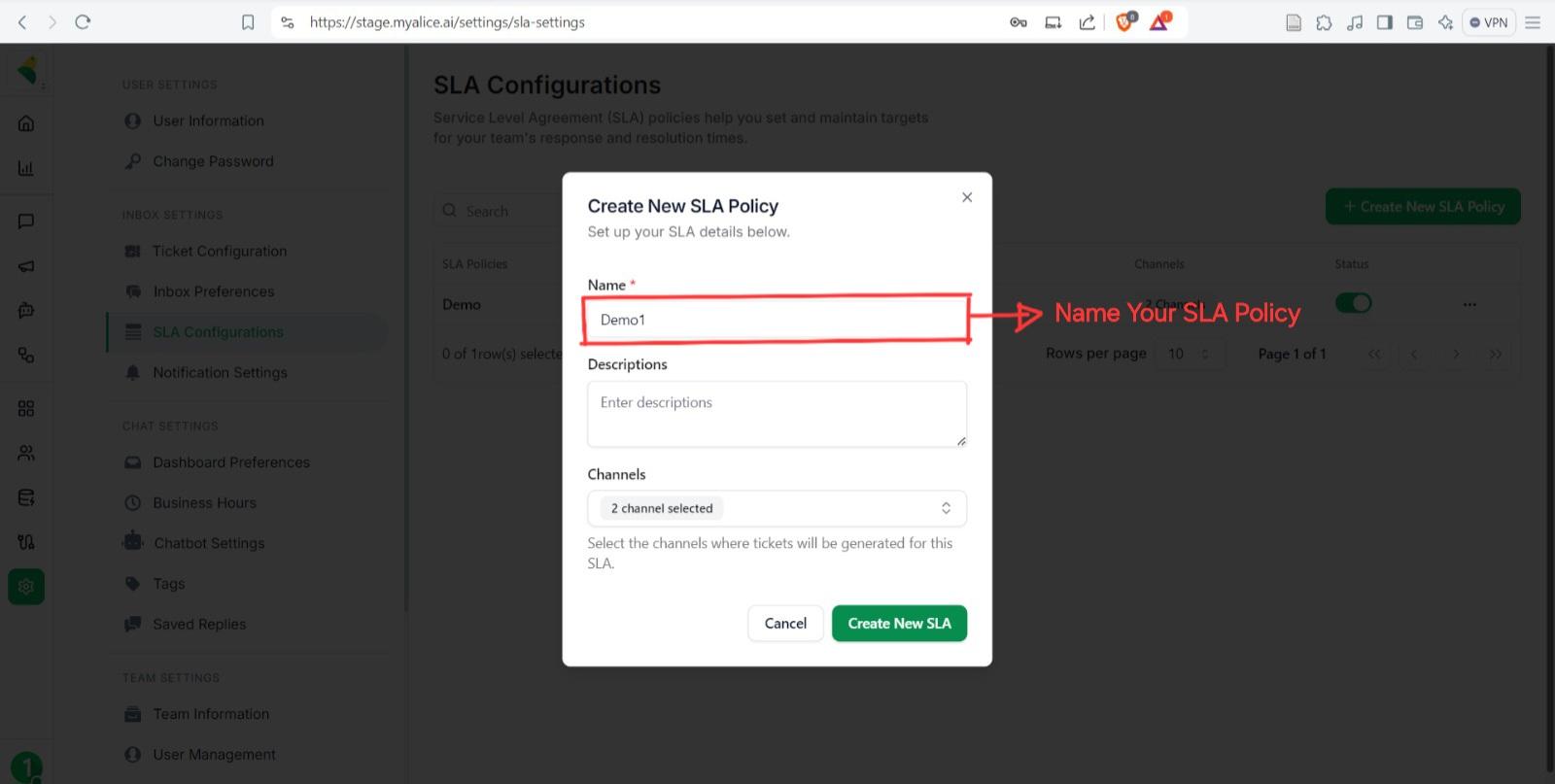Open the user avatar at bottom-left rail
The height and width of the screenshot is (784, 1555).
pyautogui.click(x=26, y=767)
